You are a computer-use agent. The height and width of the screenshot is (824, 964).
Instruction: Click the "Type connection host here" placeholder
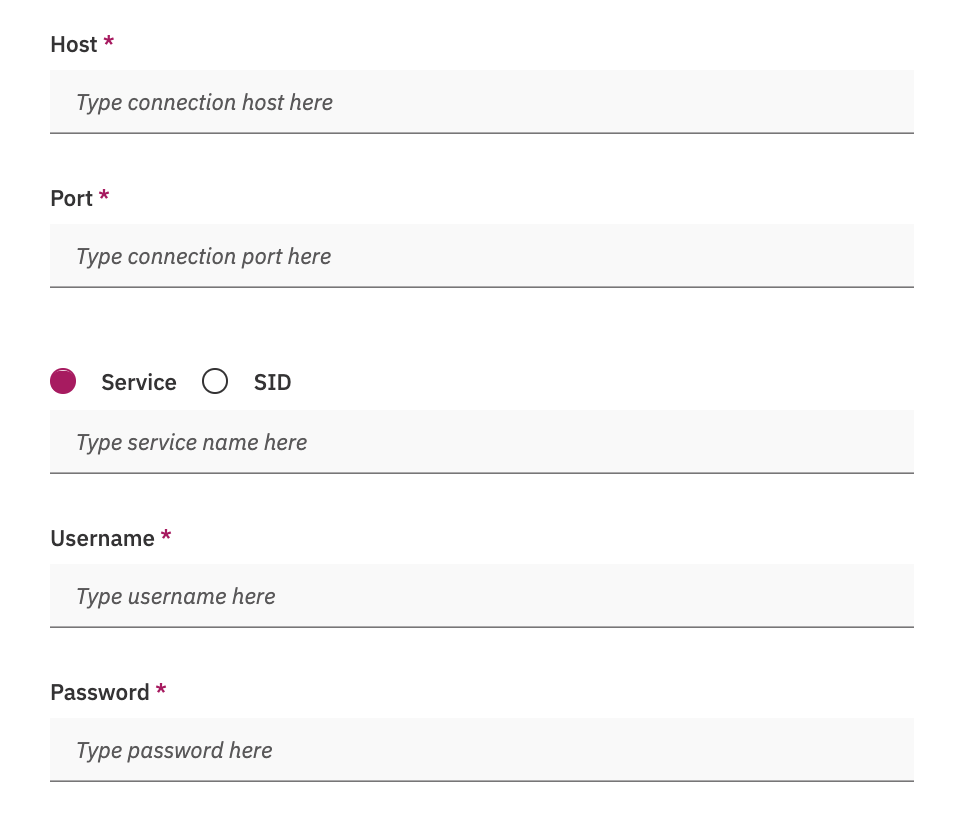pos(204,102)
